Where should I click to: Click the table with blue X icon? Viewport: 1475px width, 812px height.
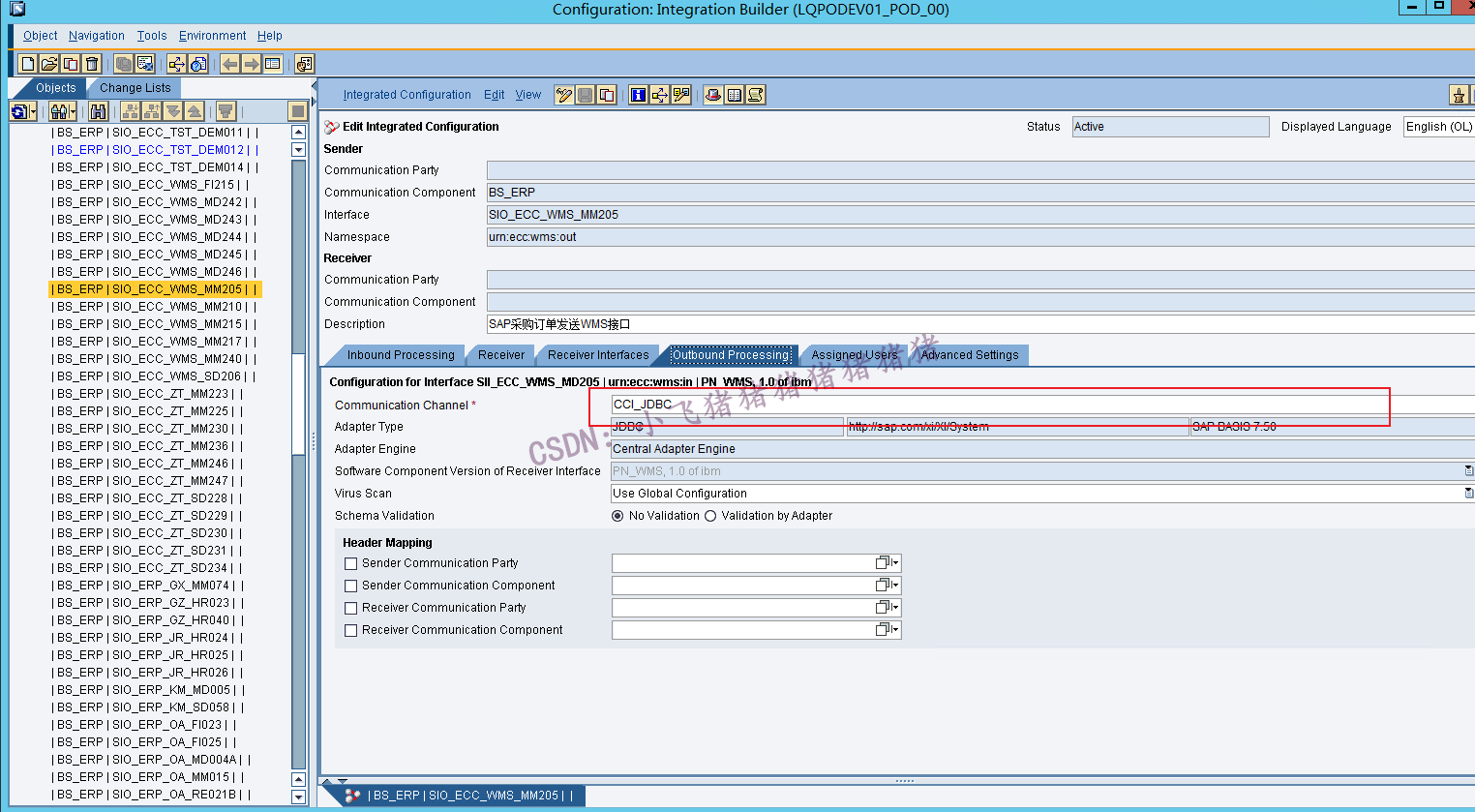(144, 64)
